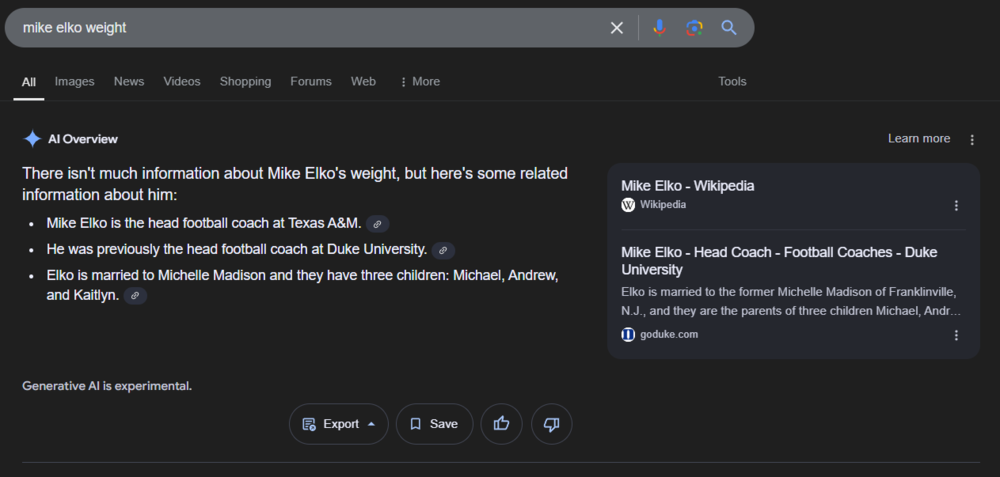Open source link after Duke University sentence
Screen dimensions: 1000x477
(x=443, y=250)
